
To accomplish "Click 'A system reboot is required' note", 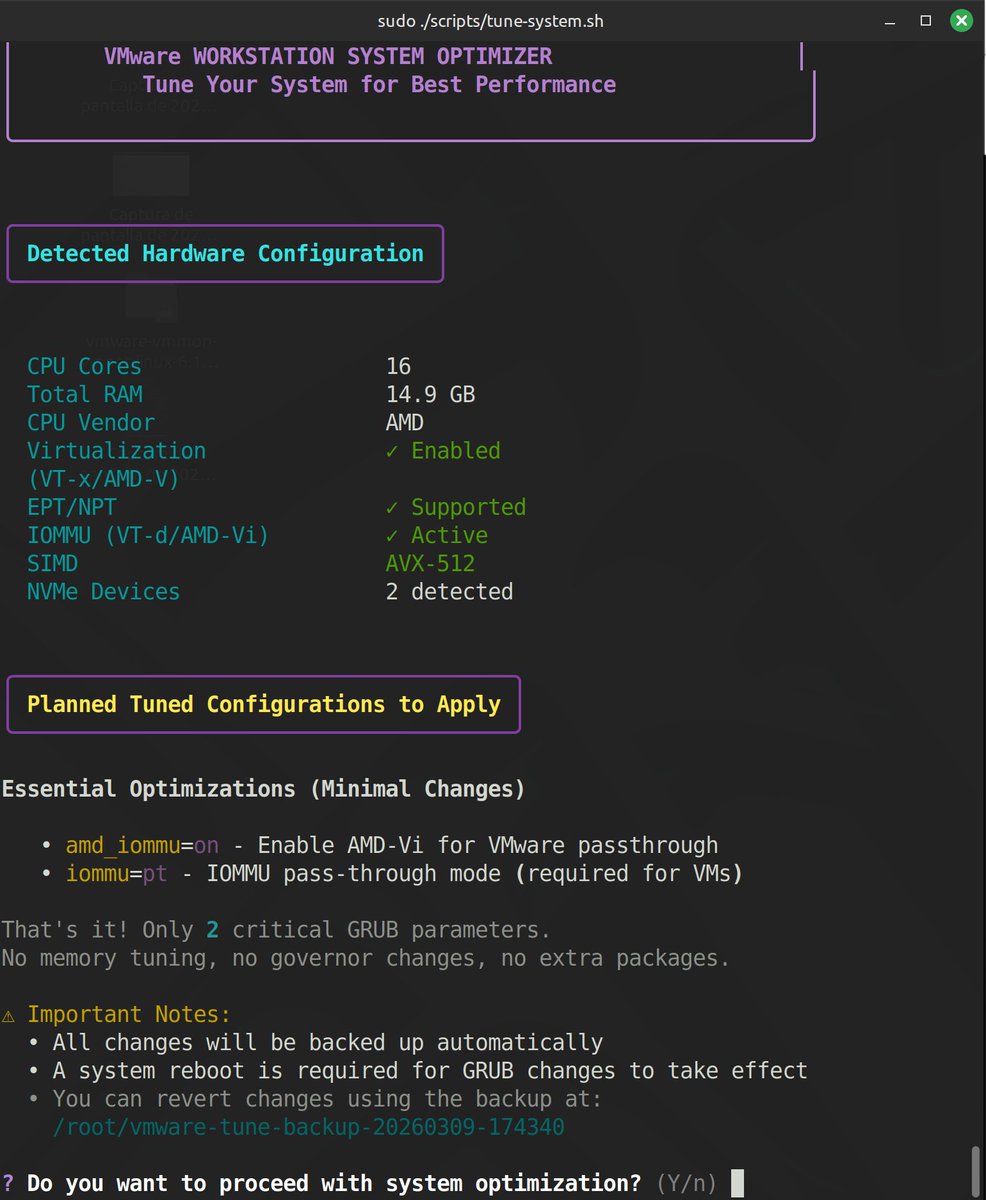I will click(x=430, y=1070).
